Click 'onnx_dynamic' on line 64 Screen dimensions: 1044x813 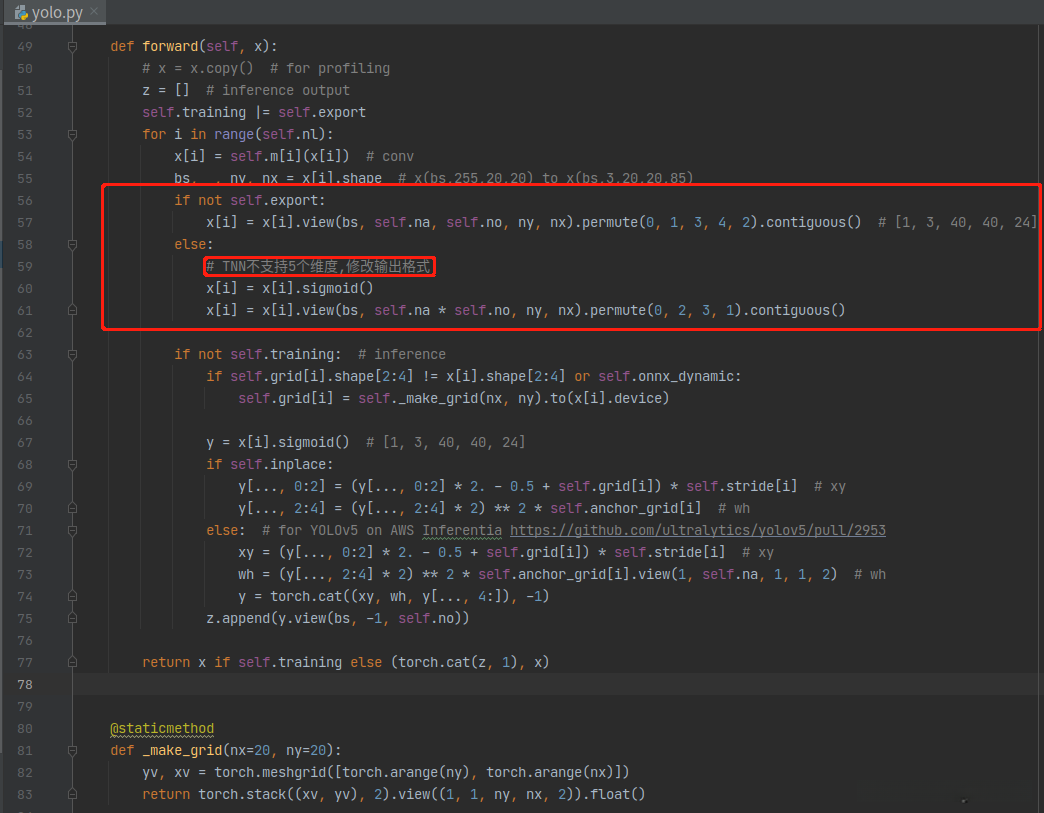(685, 376)
